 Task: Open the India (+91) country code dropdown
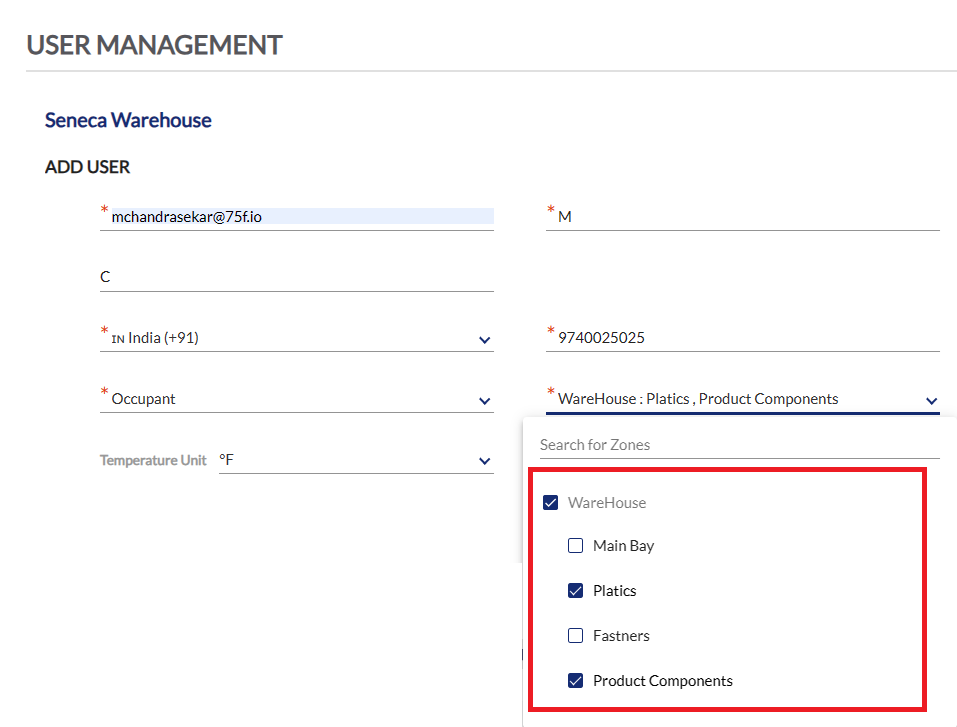297,338
